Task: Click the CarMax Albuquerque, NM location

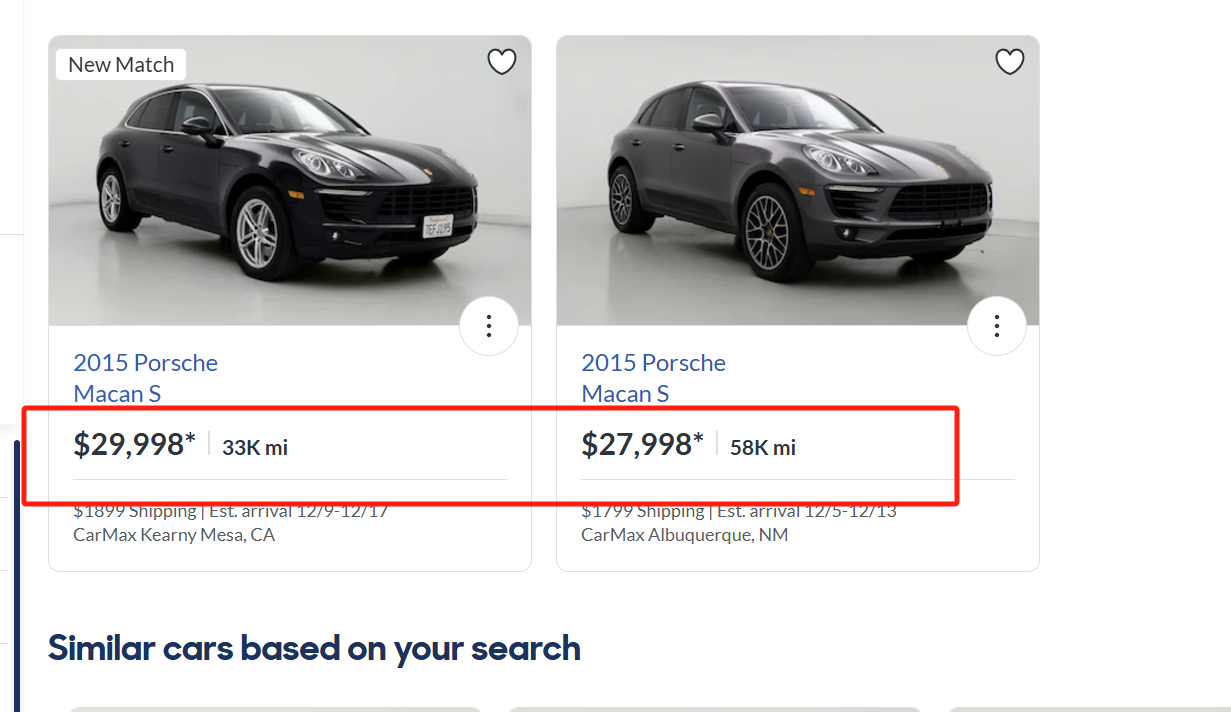Action: (x=684, y=535)
